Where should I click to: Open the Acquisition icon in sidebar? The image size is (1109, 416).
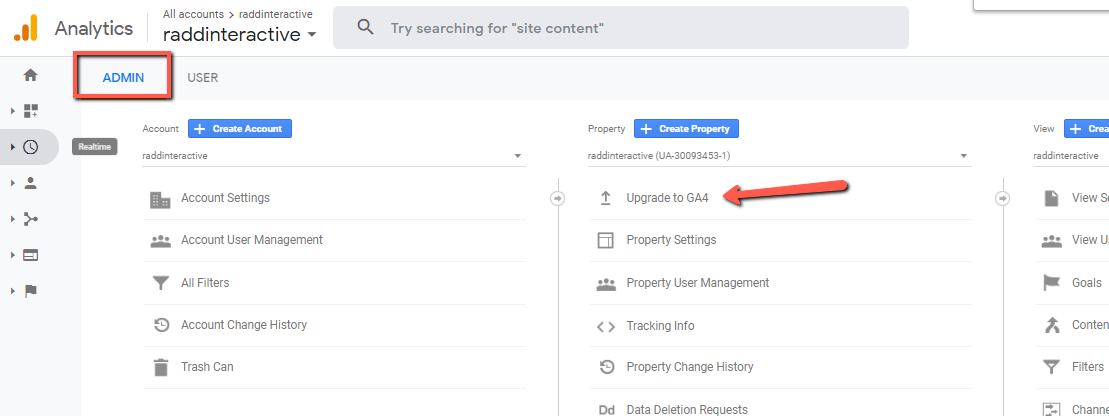click(30, 219)
